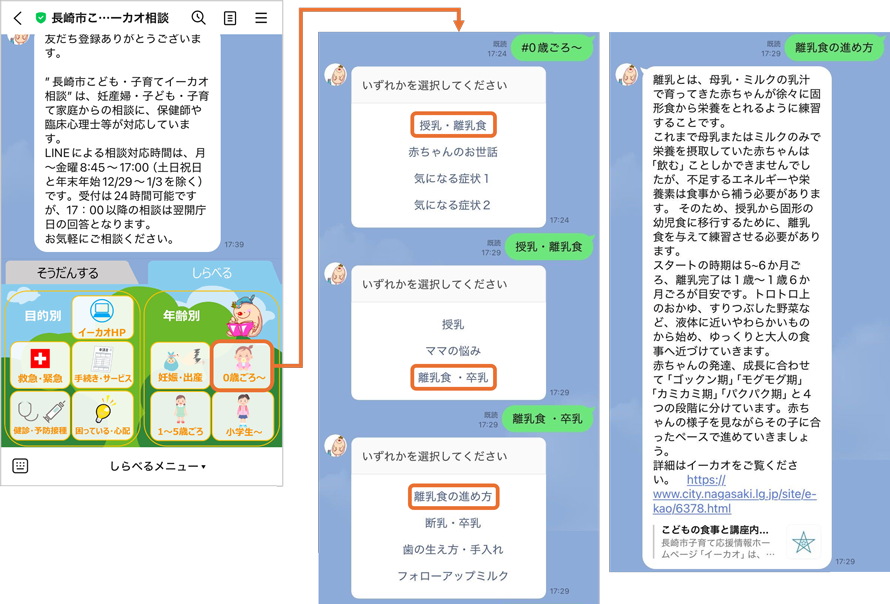Screen dimensions: 890x604
Task: Choose 授乳・離乳食 in the first card
Action: click(x=453, y=125)
